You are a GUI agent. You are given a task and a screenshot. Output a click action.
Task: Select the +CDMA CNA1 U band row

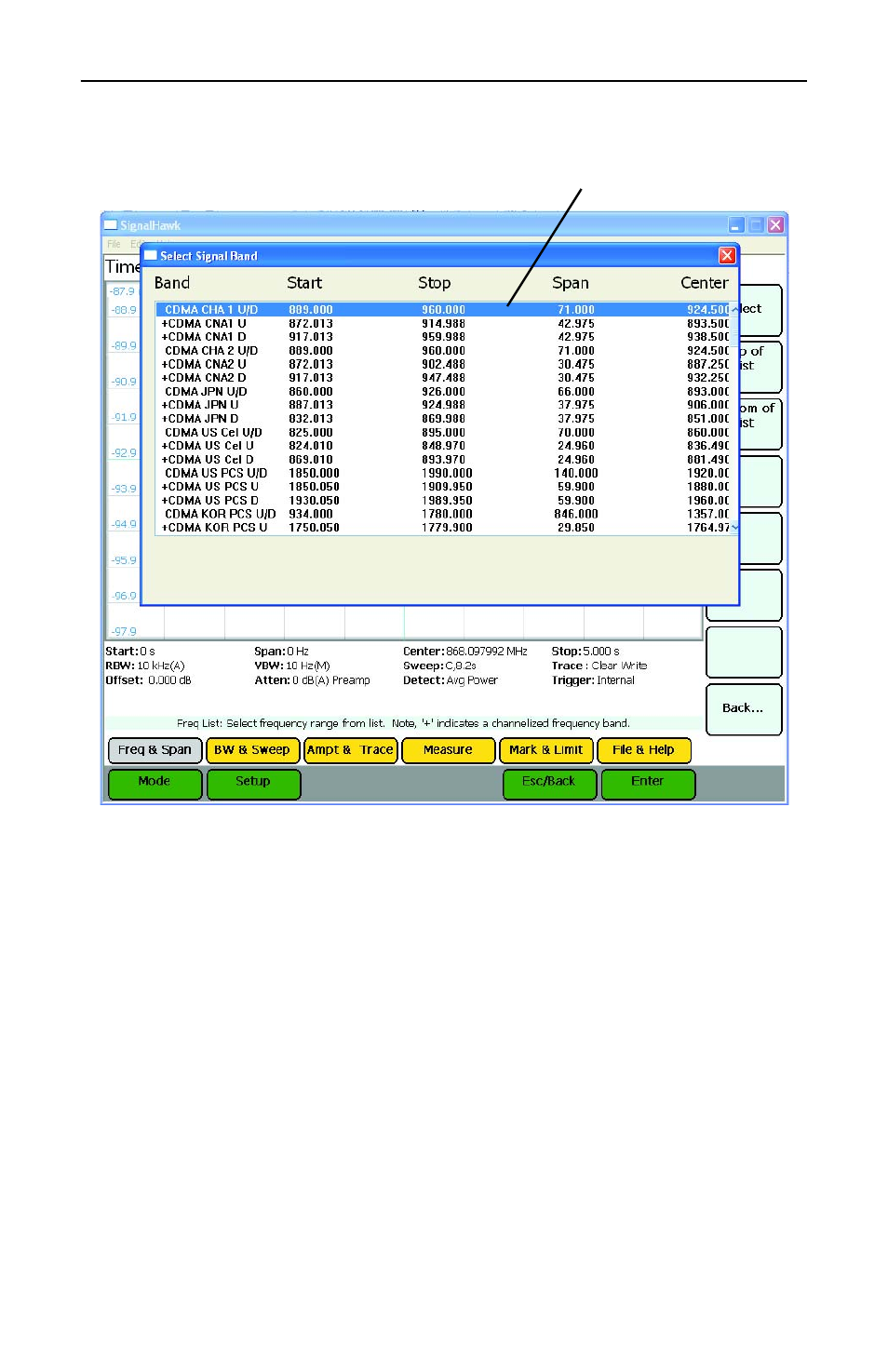pos(443,324)
